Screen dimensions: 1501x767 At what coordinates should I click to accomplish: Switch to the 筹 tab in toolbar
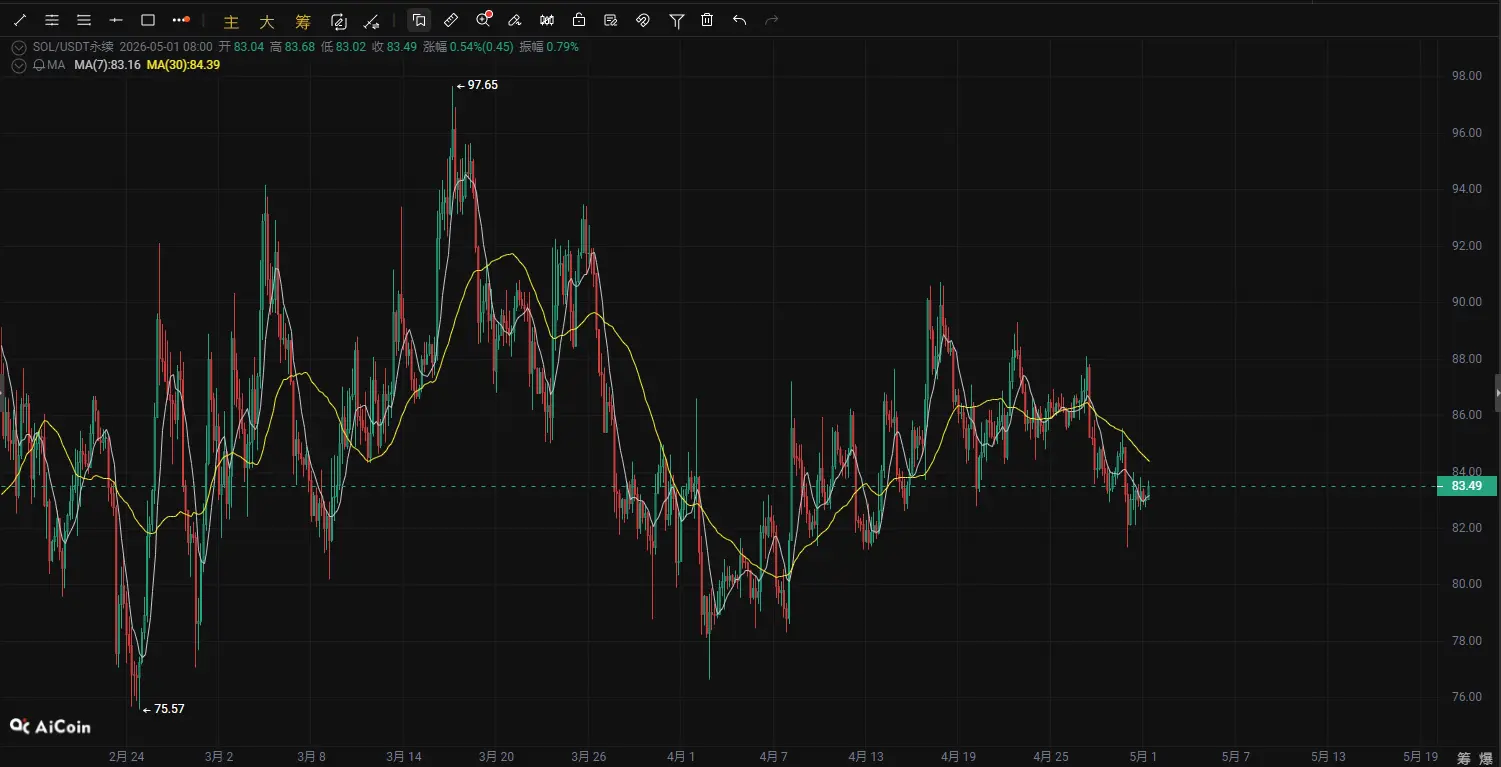303,21
